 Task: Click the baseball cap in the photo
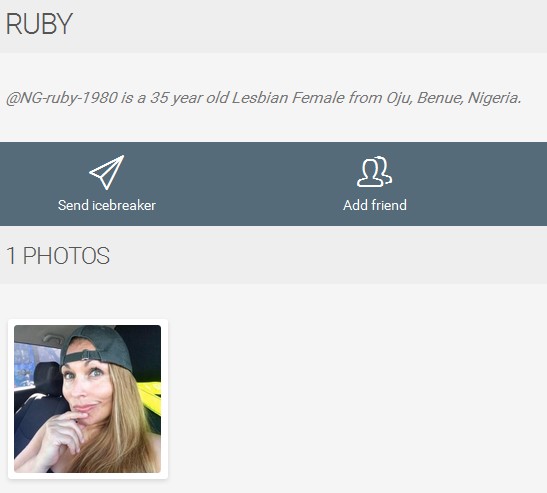pos(98,347)
